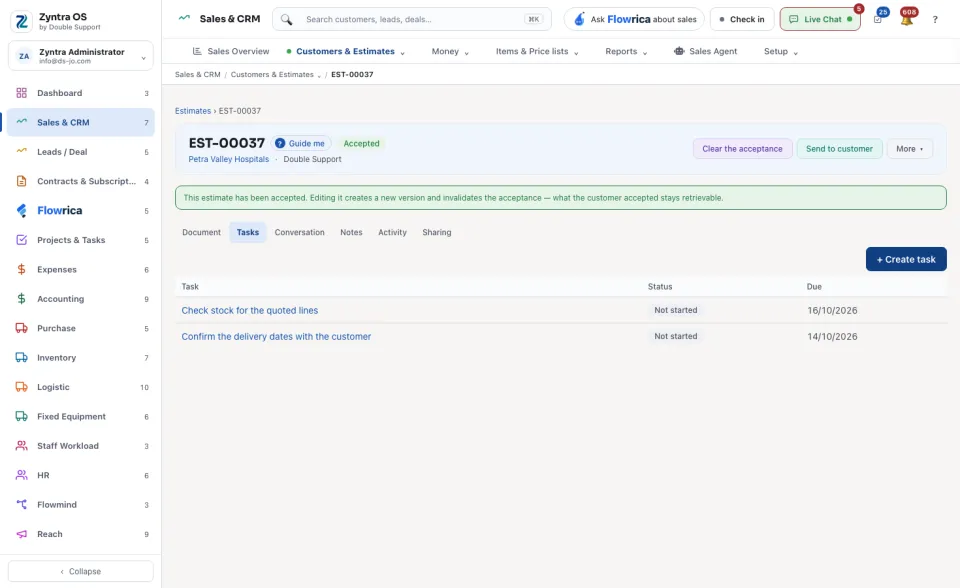Open the notifications bell icon
The width and height of the screenshot is (960, 588).
click(907, 20)
